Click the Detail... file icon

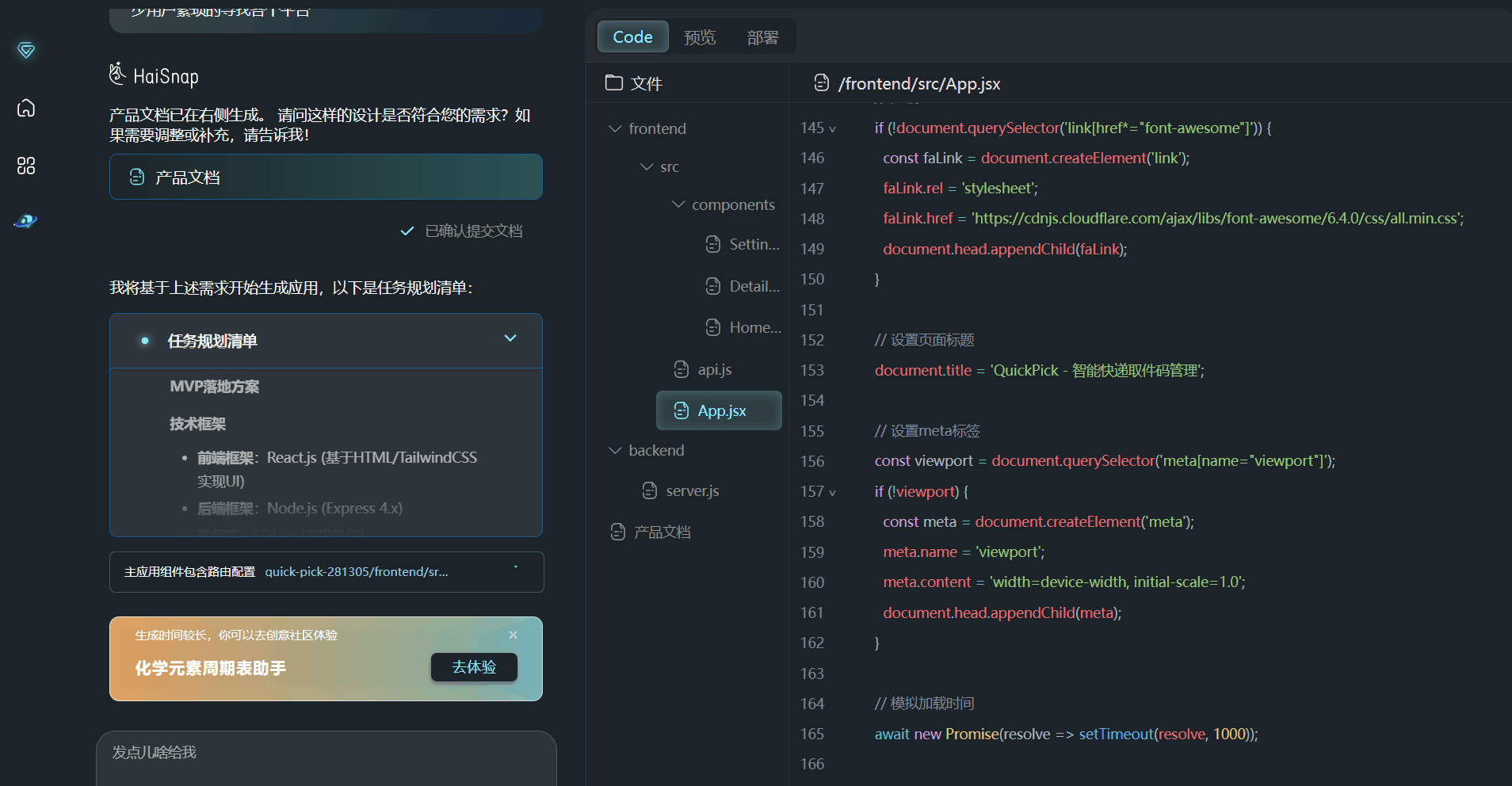point(713,286)
